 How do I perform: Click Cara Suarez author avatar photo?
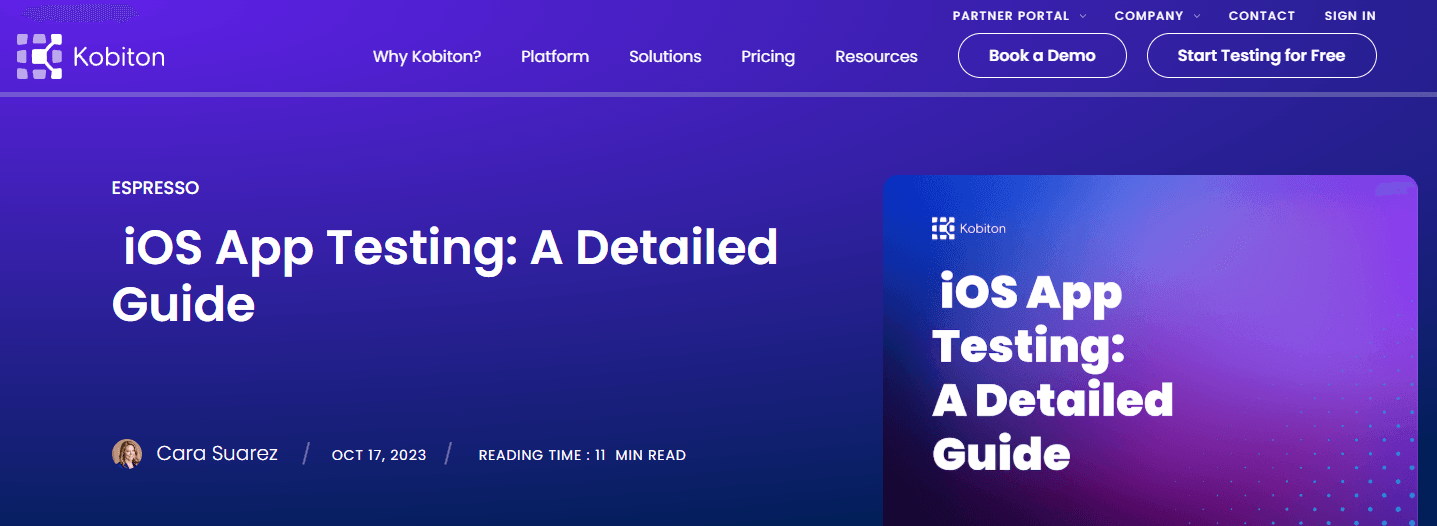(x=127, y=454)
